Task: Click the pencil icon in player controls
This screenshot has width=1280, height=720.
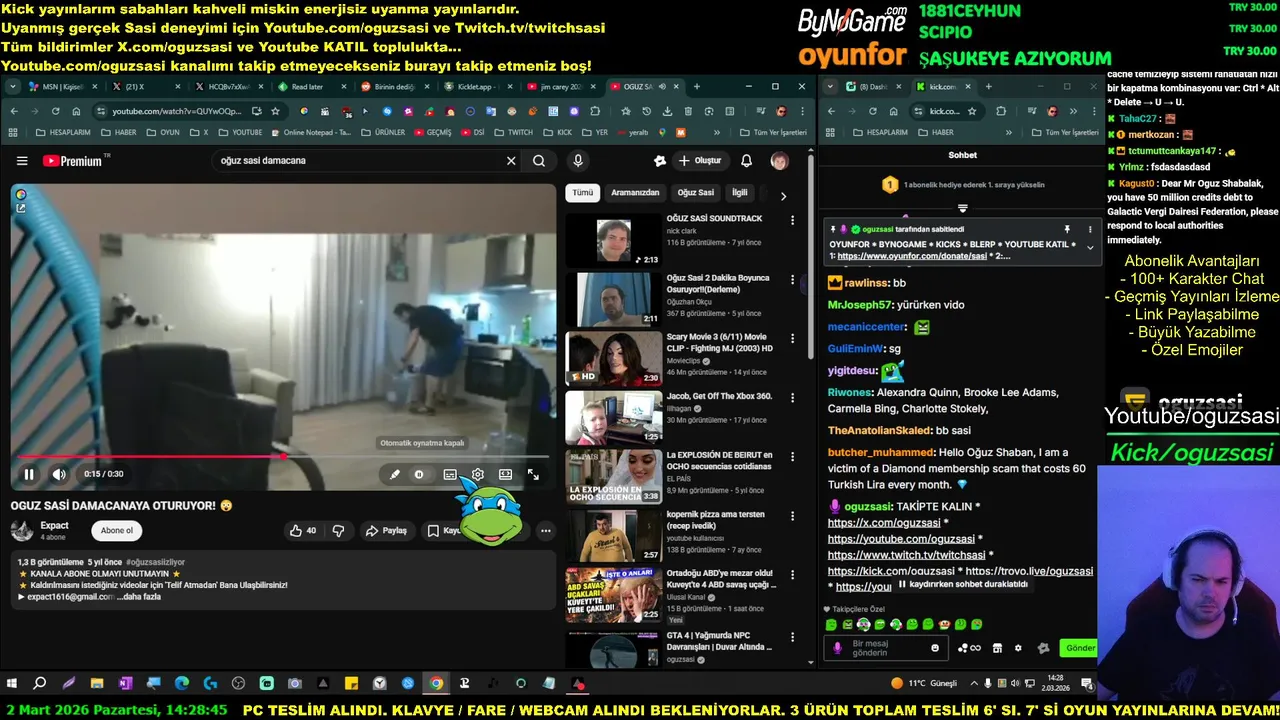Action: (395, 475)
